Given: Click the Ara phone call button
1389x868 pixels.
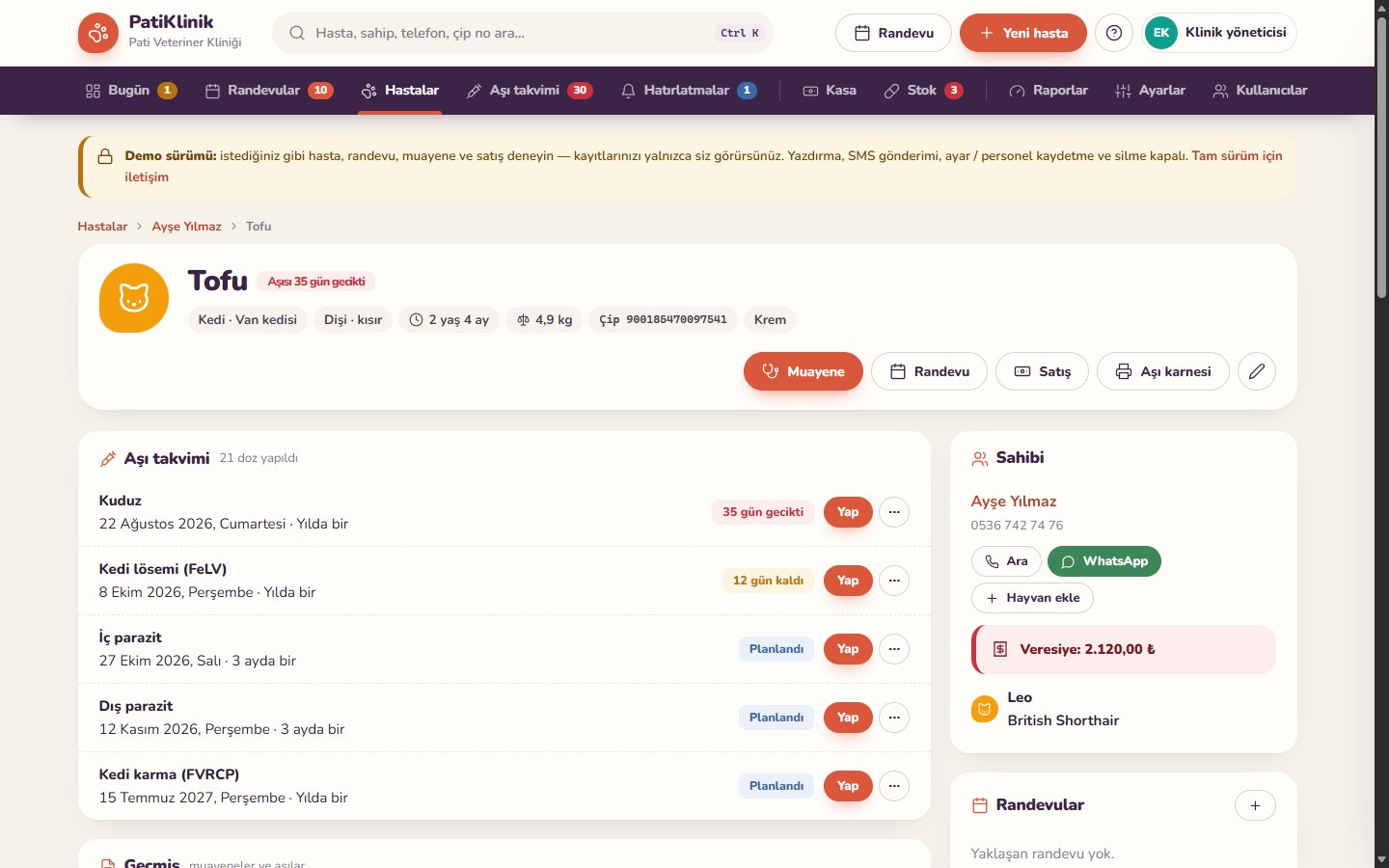Looking at the screenshot, I should [x=1006, y=561].
